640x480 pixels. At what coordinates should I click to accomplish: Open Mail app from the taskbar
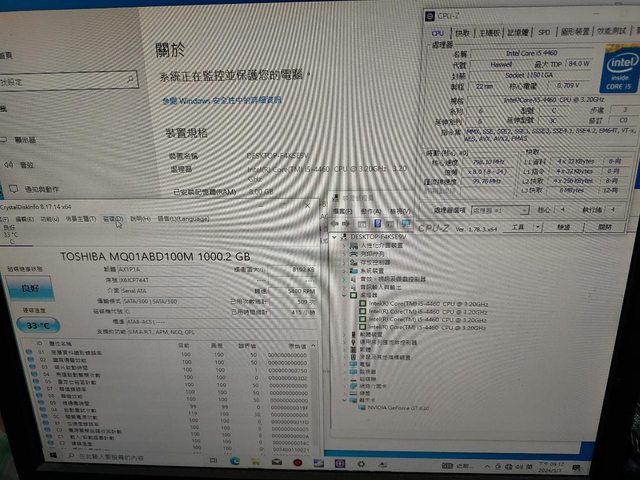(277, 462)
